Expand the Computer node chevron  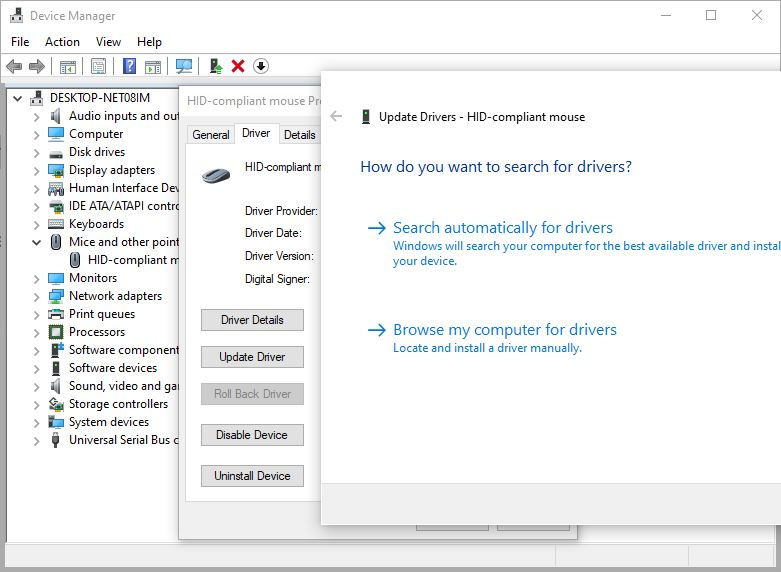click(36, 135)
